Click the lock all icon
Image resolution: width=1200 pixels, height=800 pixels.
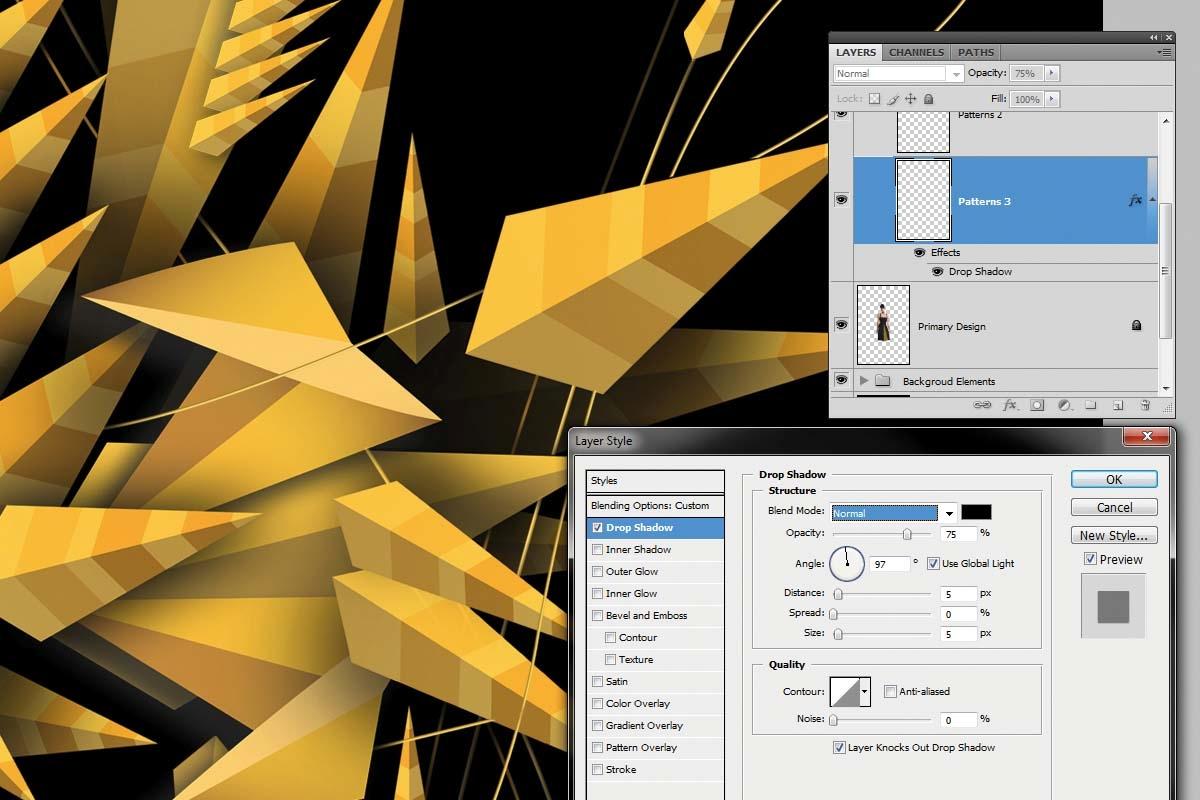click(x=928, y=99)
